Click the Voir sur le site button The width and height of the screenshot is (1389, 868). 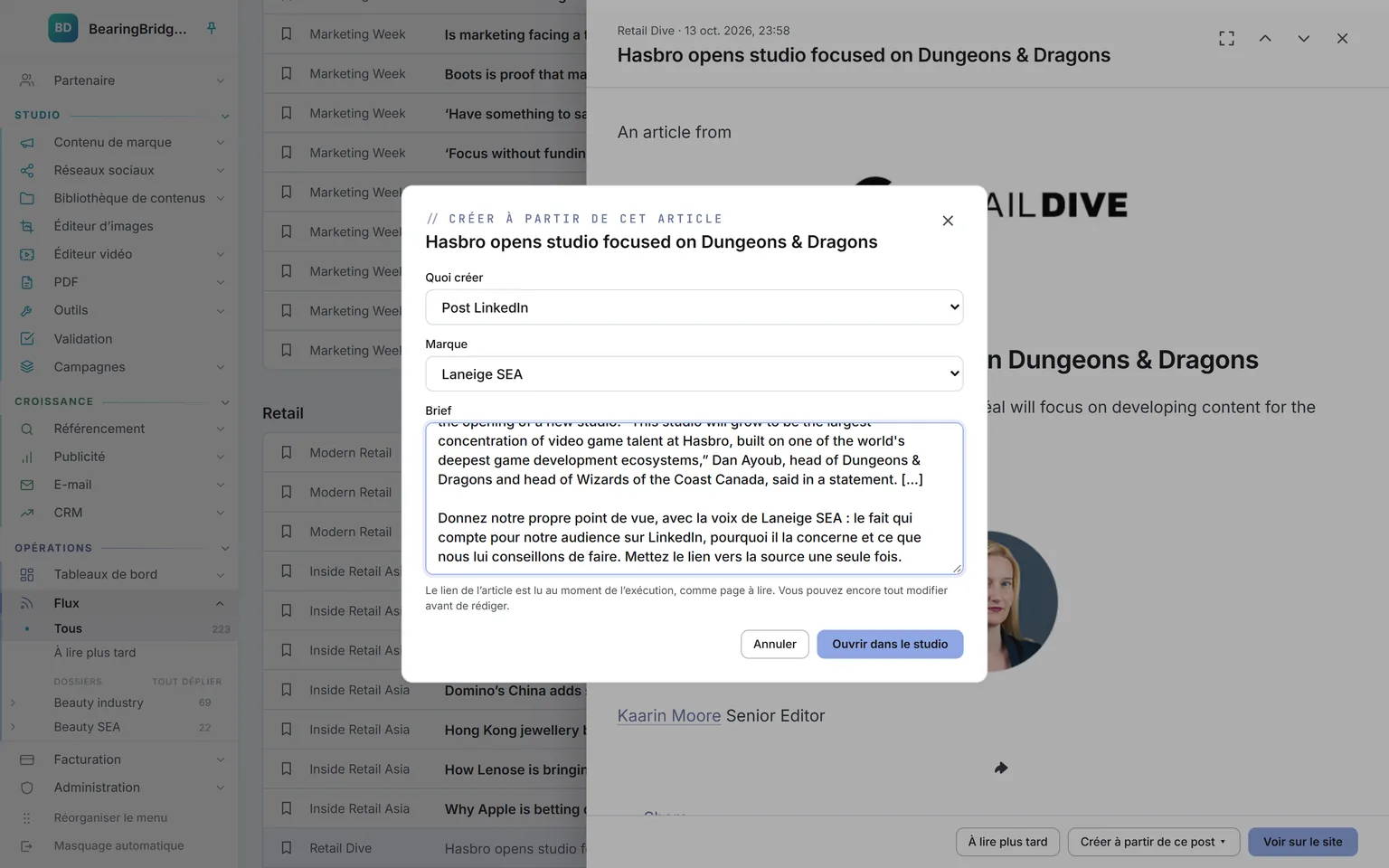tap(1302, 842)
